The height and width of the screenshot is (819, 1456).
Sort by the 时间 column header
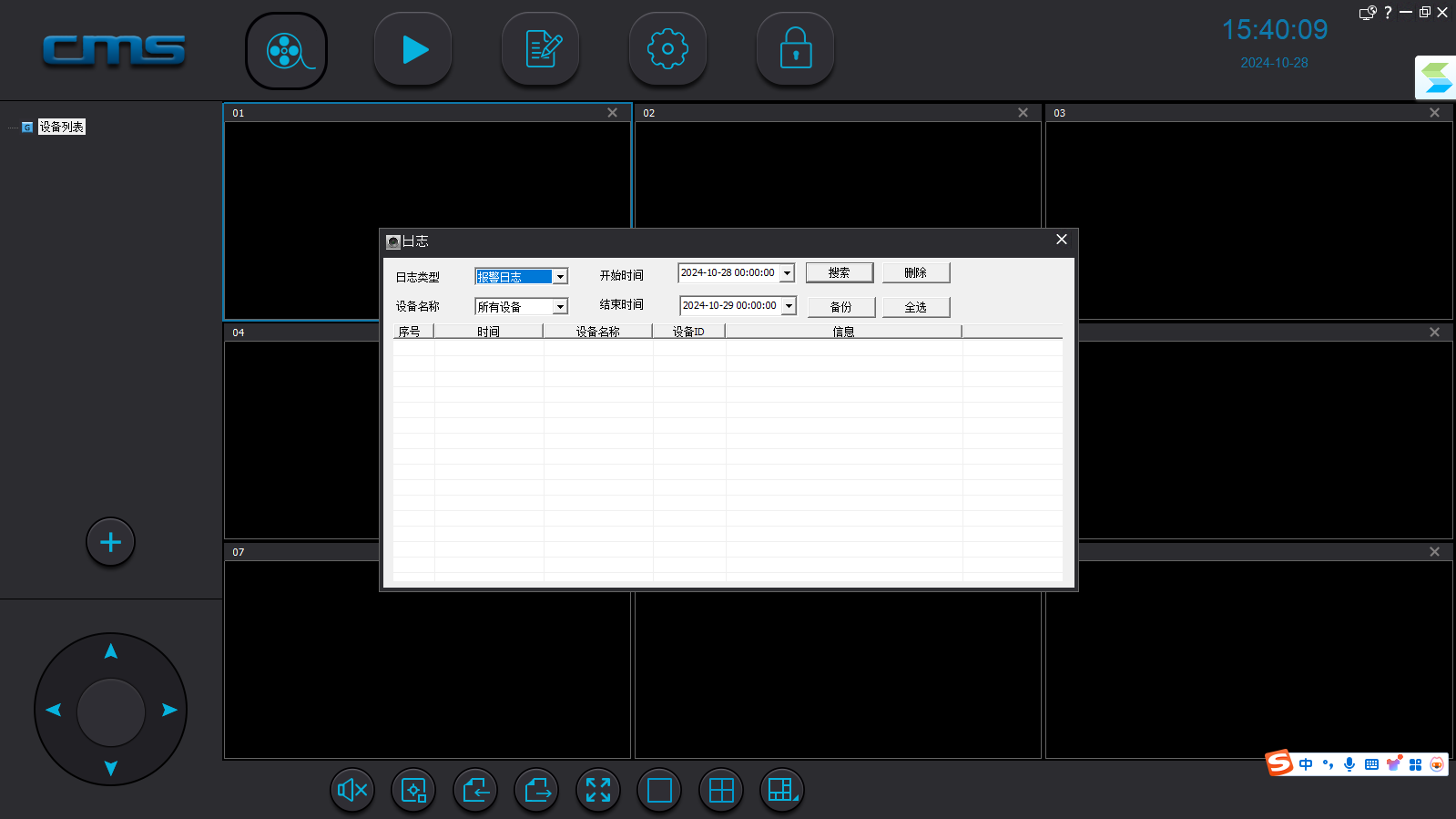point(488,332)
